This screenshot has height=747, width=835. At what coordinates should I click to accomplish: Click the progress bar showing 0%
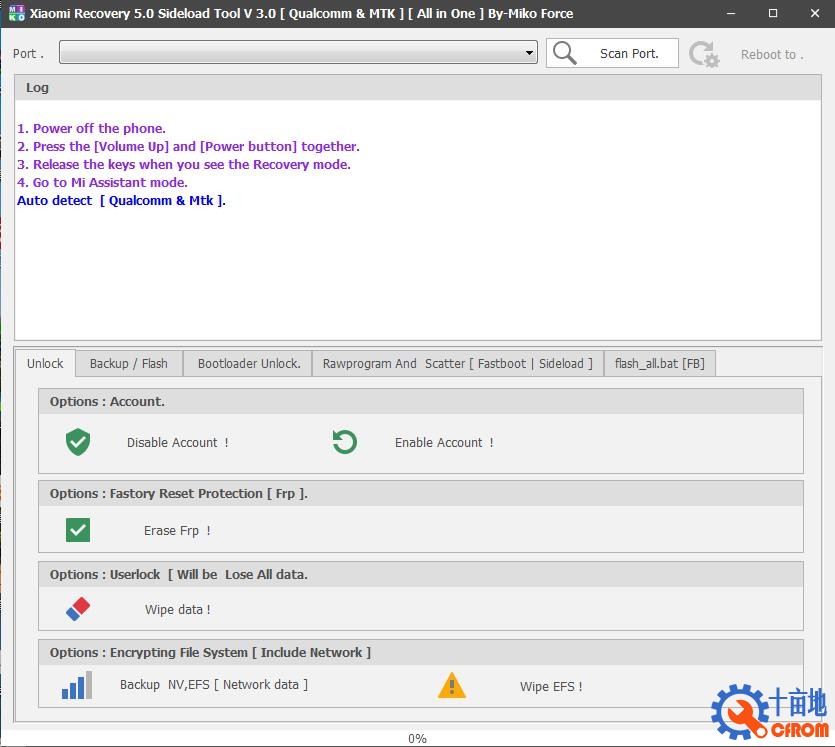(417, 738)
